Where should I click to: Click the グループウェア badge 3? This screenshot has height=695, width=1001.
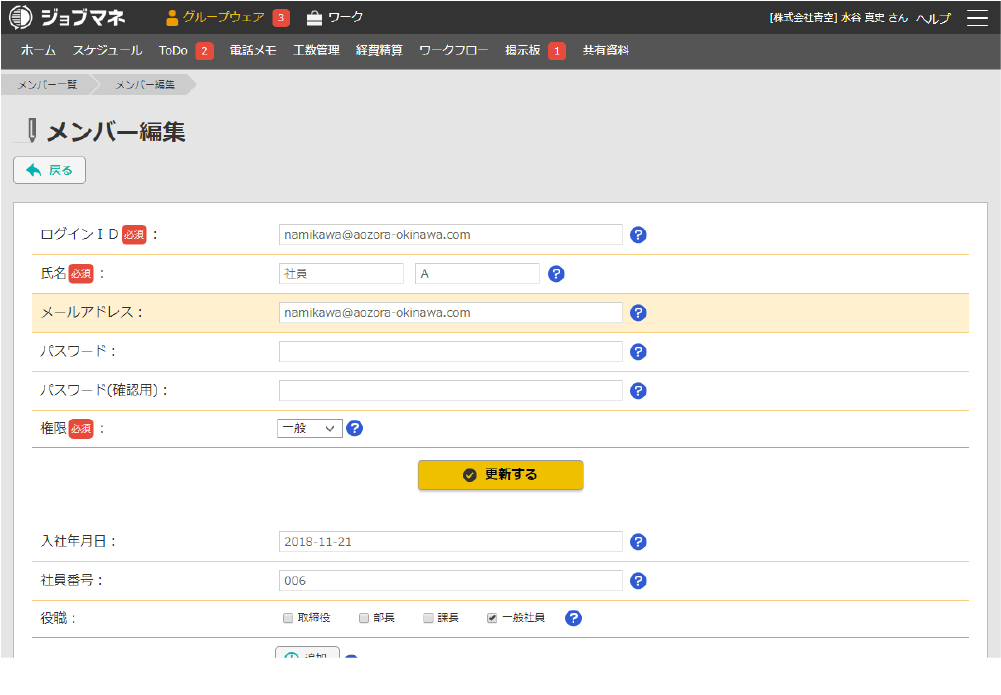pyautogui.click(x=281, y=18)
